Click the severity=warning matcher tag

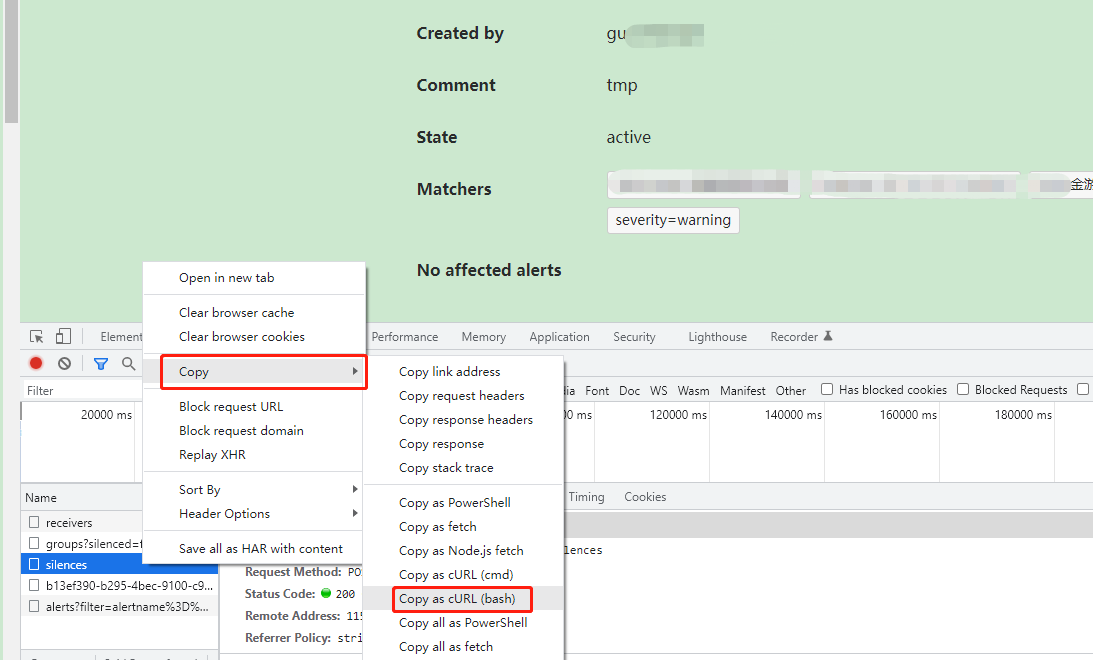(x=673, y=220)
